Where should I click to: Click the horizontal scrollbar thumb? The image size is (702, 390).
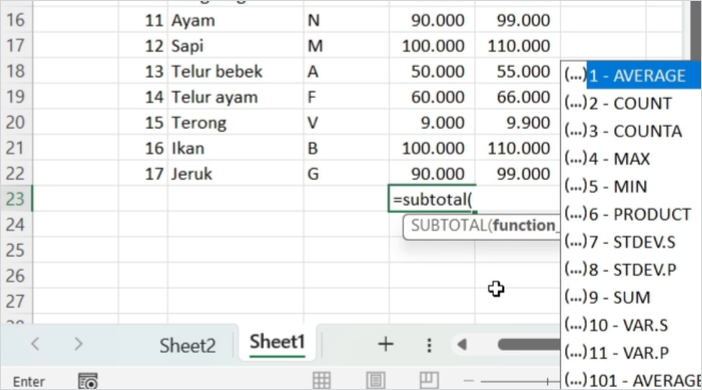click(529, 344)
